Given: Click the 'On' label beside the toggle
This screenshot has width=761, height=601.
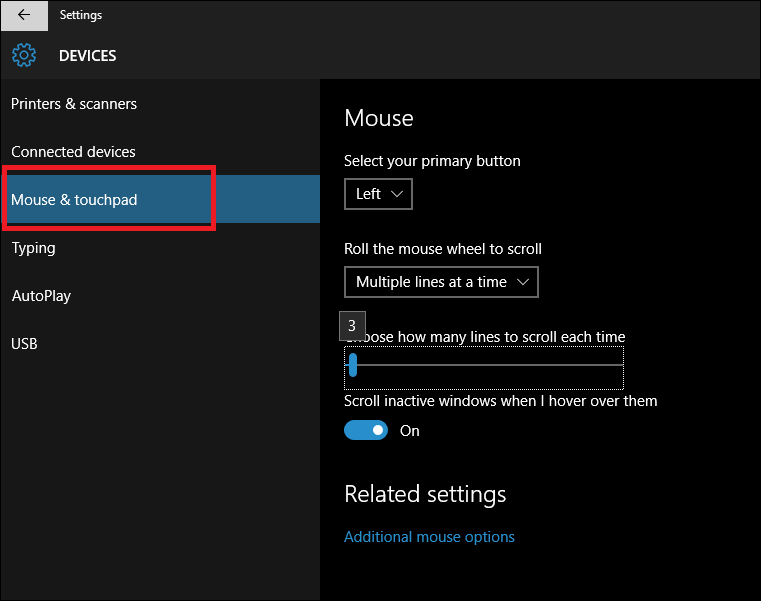Looking at the screenshot, I should tap(410, 431).
